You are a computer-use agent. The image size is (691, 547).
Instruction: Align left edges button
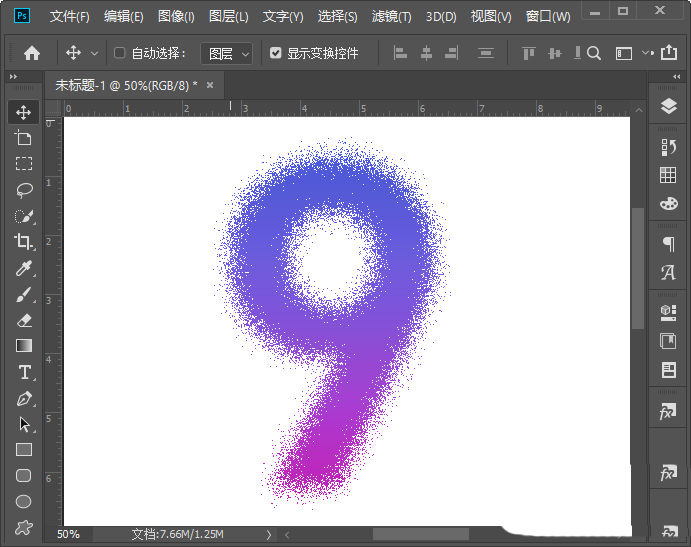tap(400, 53)
